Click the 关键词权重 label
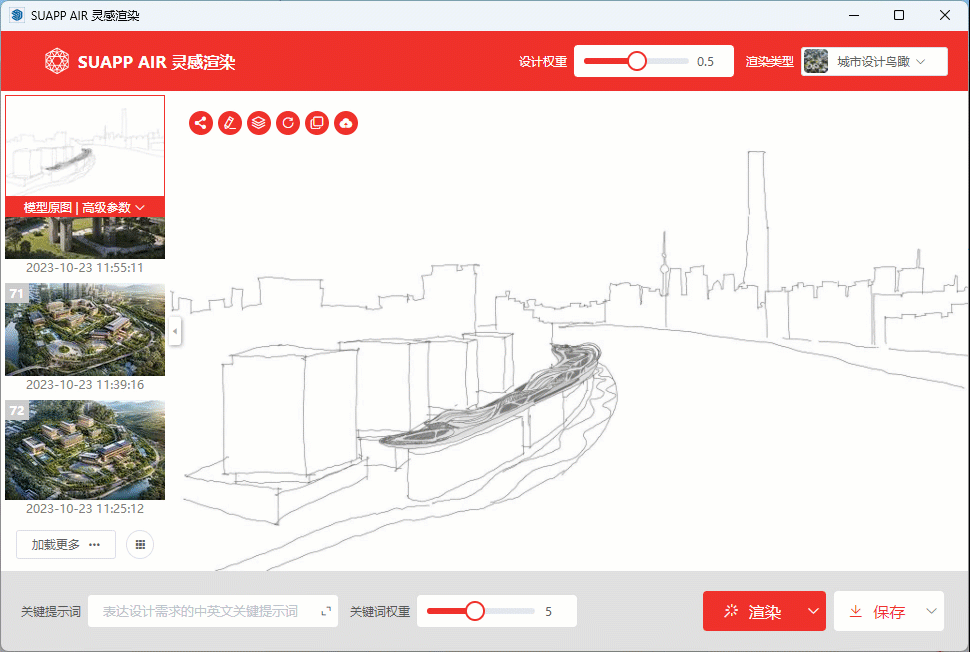 point(380,611)
